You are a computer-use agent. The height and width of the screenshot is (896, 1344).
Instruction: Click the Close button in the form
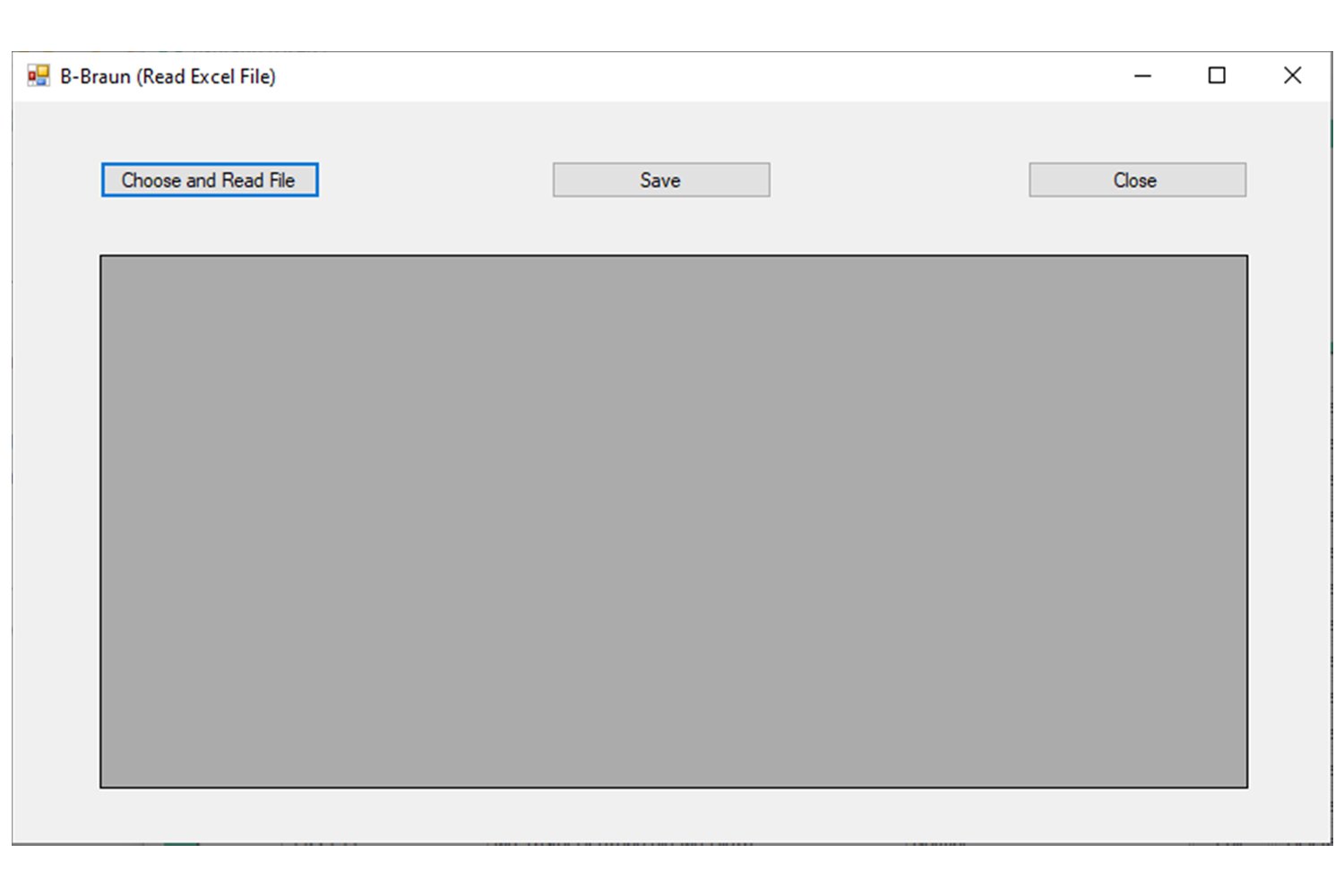point(1137,180)
